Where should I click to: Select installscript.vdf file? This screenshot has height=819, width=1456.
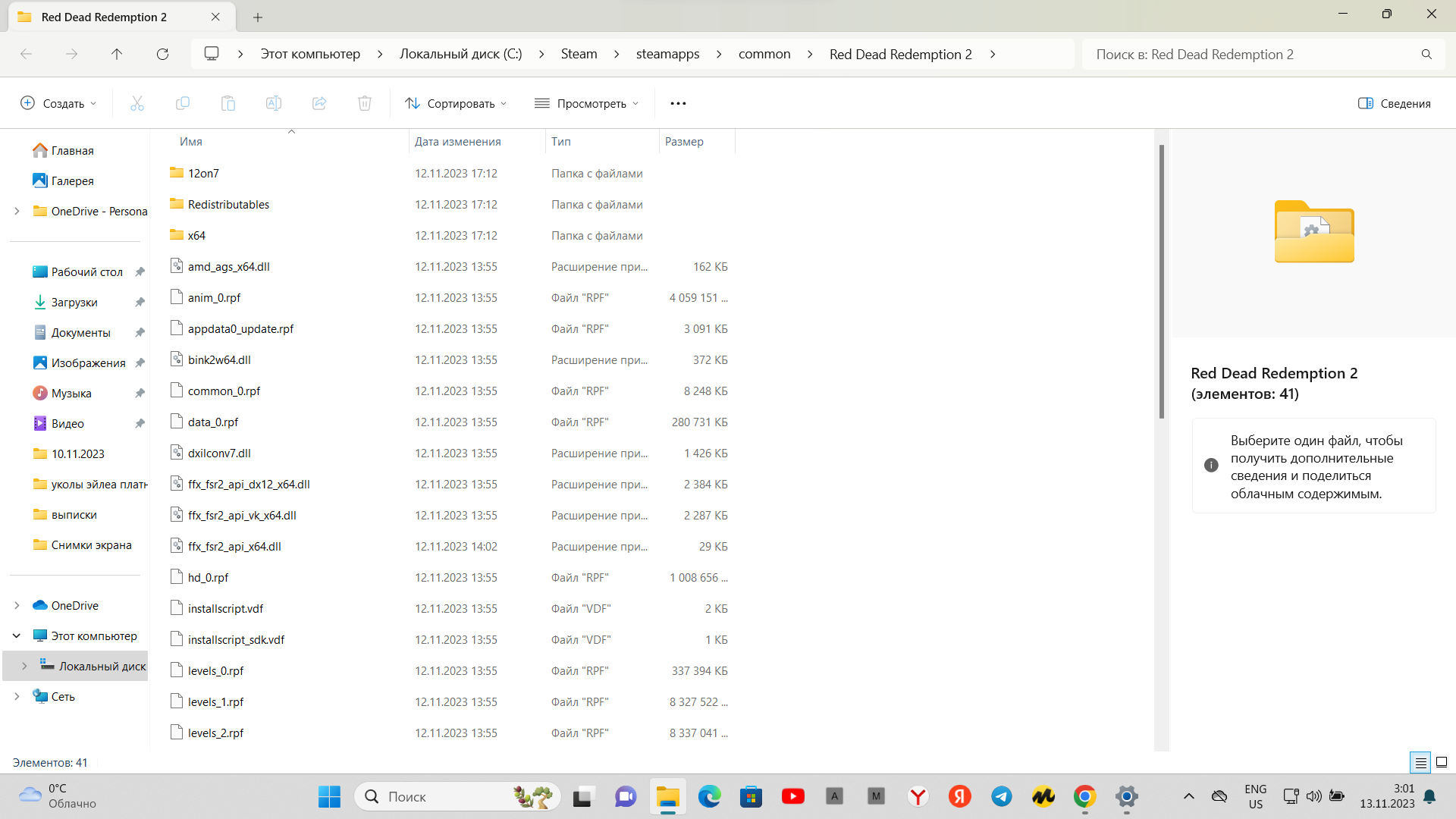[x=225, y=608]
